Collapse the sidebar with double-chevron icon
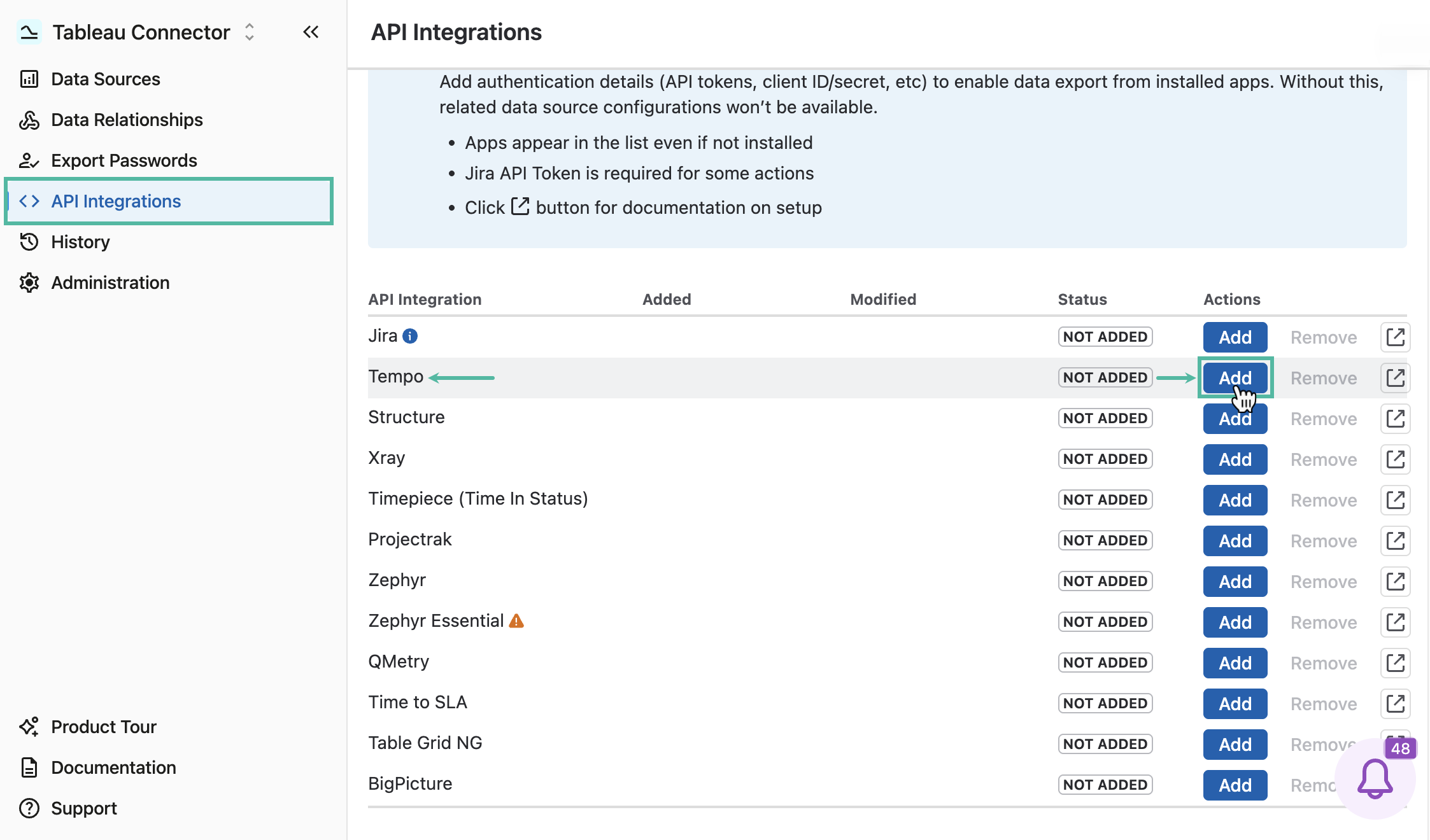The height and width of the screenshot is (840, 1430). pos(311,32)
